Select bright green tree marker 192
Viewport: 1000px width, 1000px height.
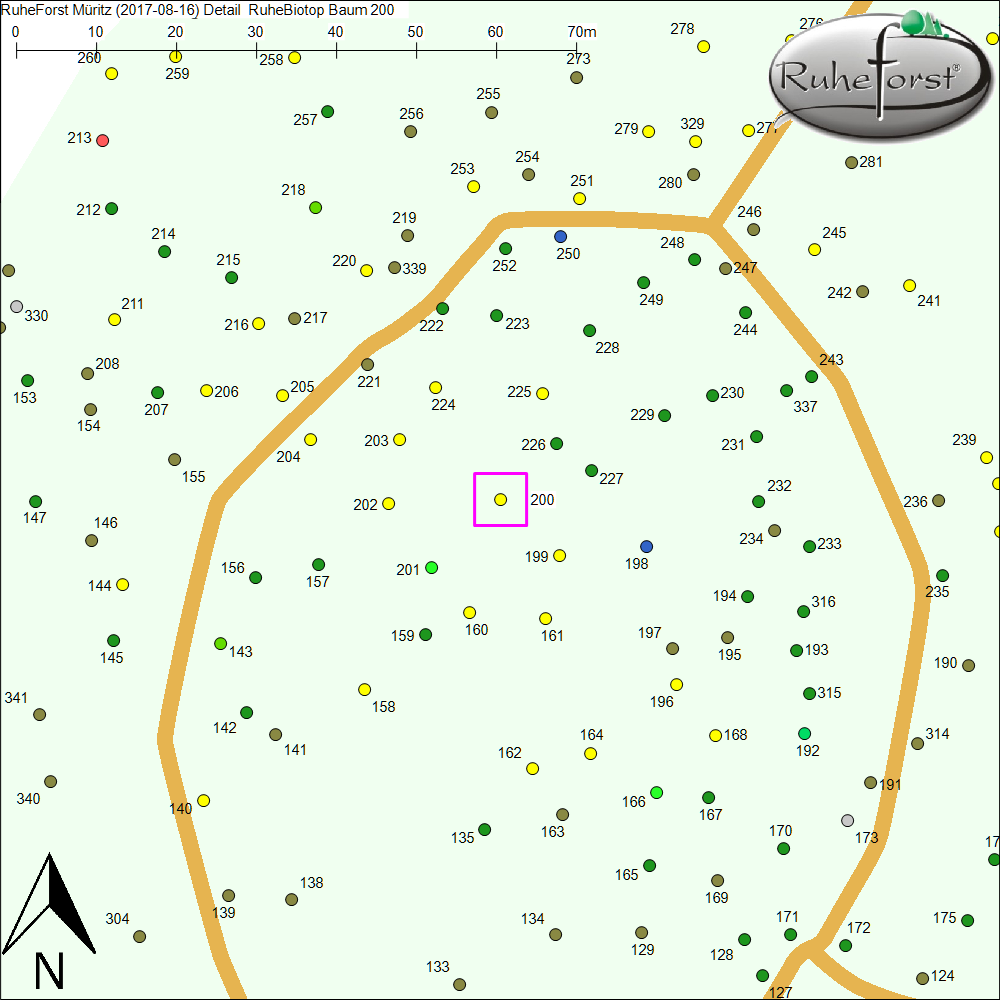tap(804, 733)
